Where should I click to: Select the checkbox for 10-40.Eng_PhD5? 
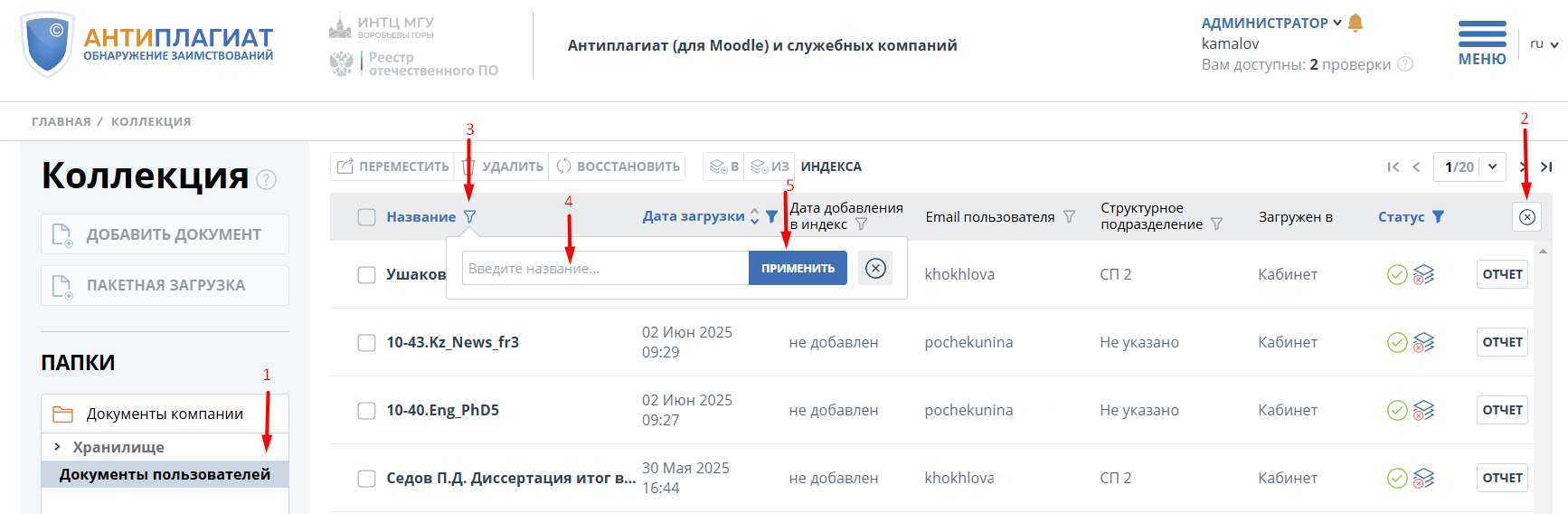click(366, 410)
